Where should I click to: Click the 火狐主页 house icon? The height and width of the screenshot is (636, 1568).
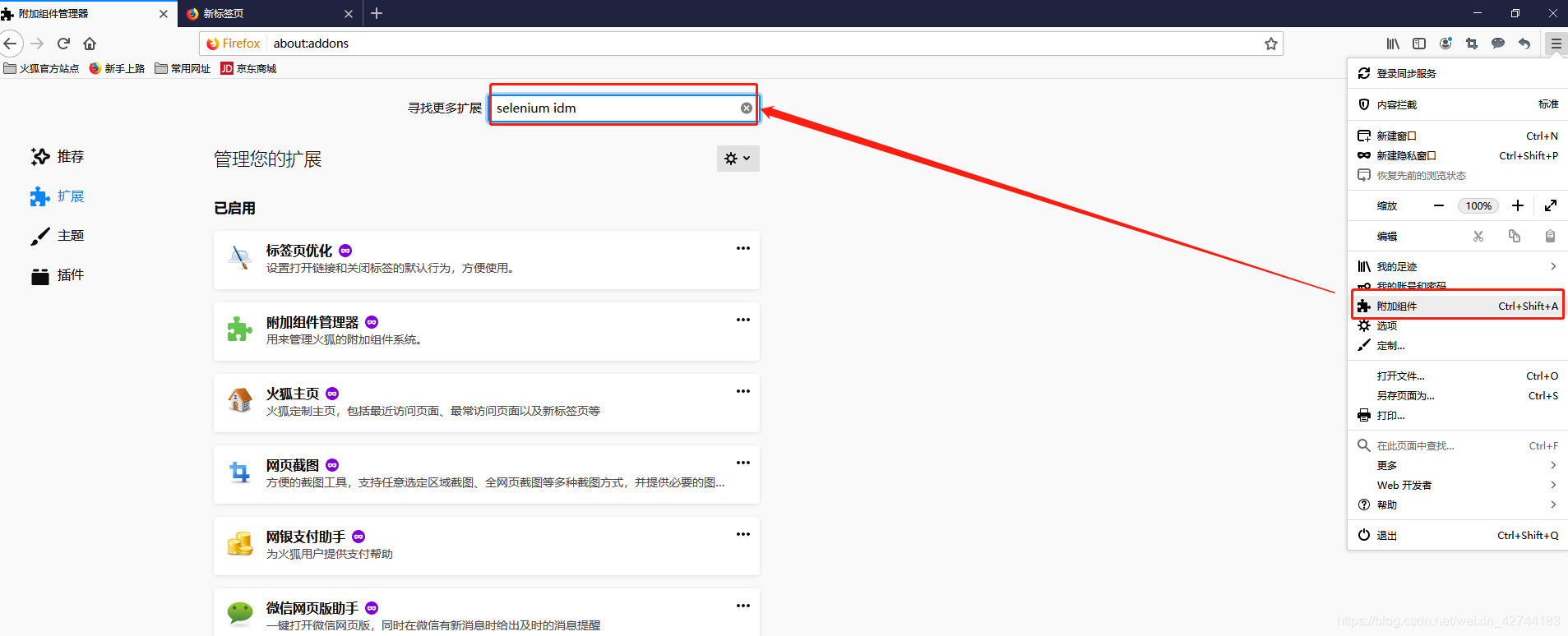(240, 401)
